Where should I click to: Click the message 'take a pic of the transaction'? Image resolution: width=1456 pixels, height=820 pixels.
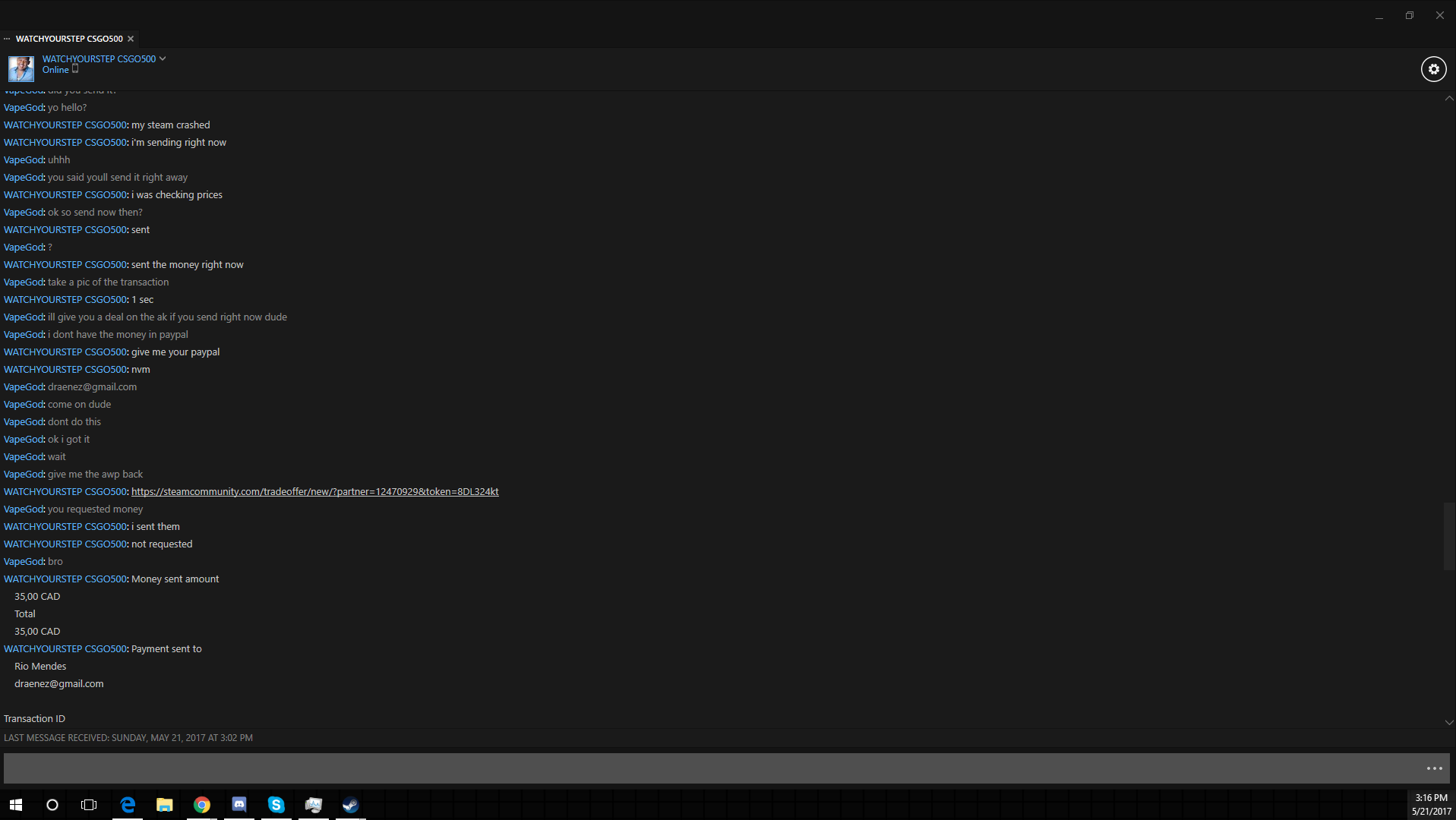(109, 282)
